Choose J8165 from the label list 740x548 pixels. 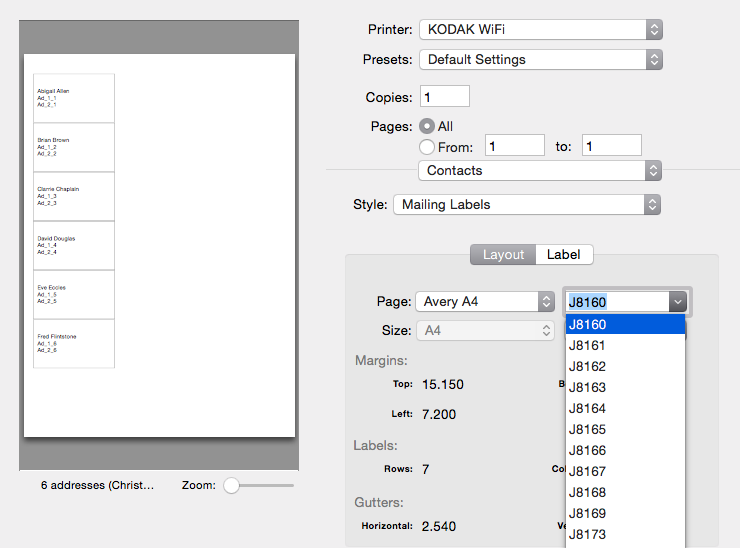click(625, 430)
